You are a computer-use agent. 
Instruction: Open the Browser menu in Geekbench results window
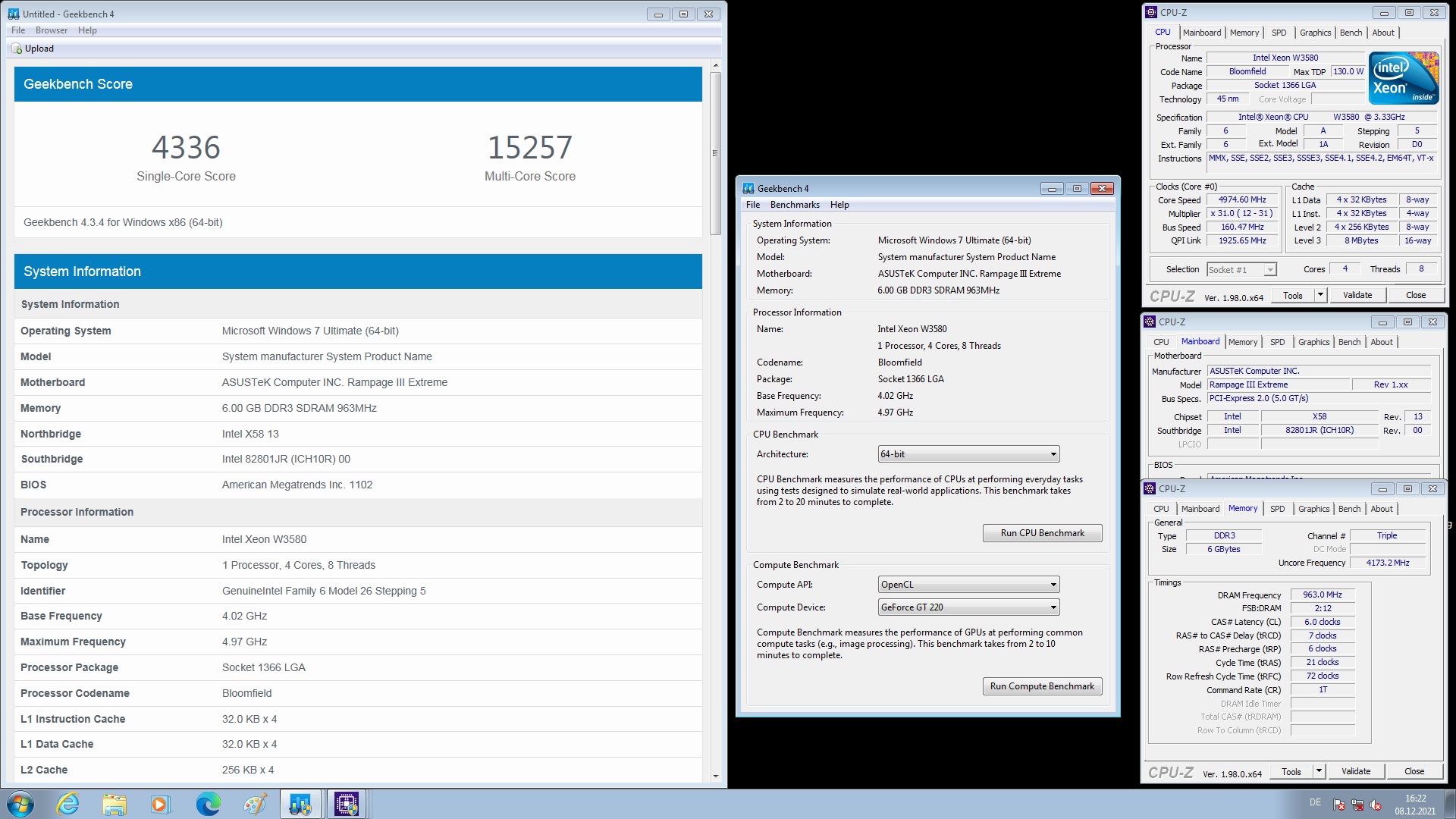pyautogui.click(x=52, y=30)
